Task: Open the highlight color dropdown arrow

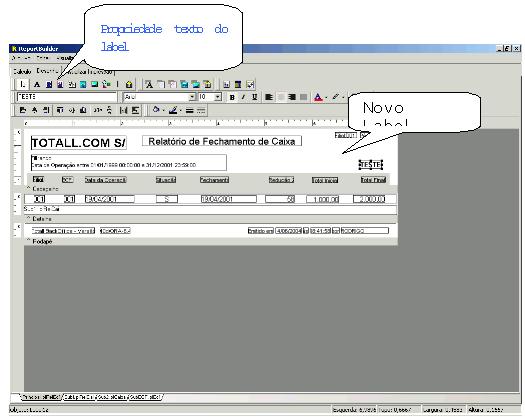Action: 344,98
